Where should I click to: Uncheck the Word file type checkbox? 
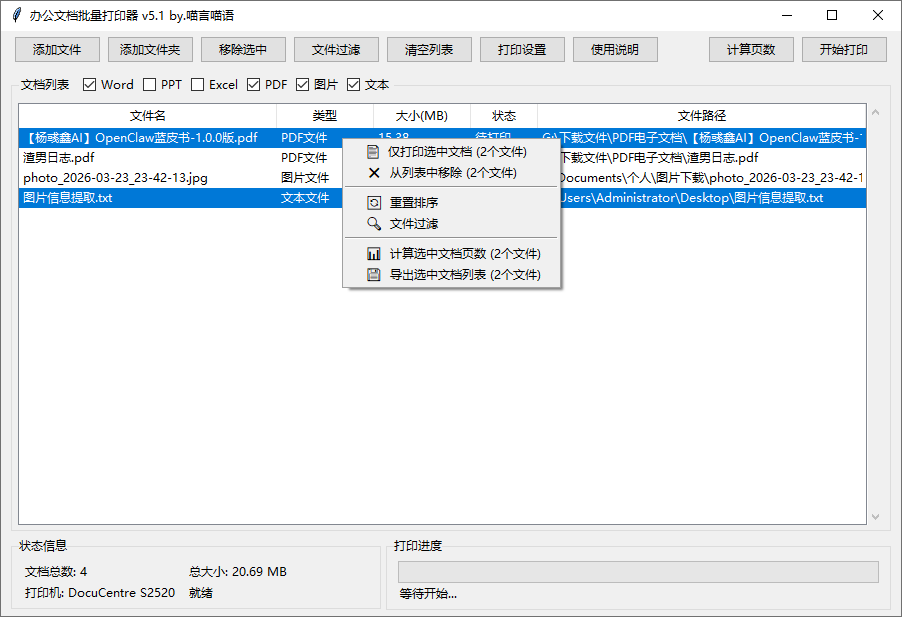coord(90,85)
